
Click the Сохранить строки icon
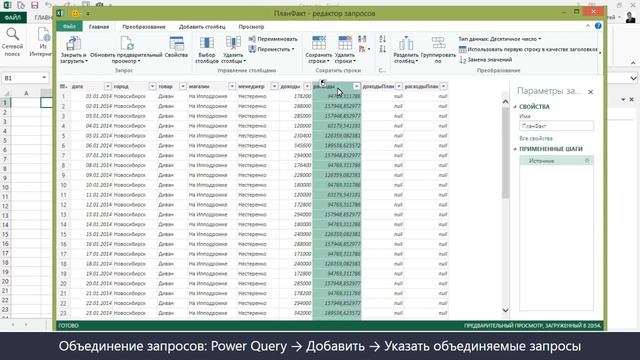pos(319,43)
